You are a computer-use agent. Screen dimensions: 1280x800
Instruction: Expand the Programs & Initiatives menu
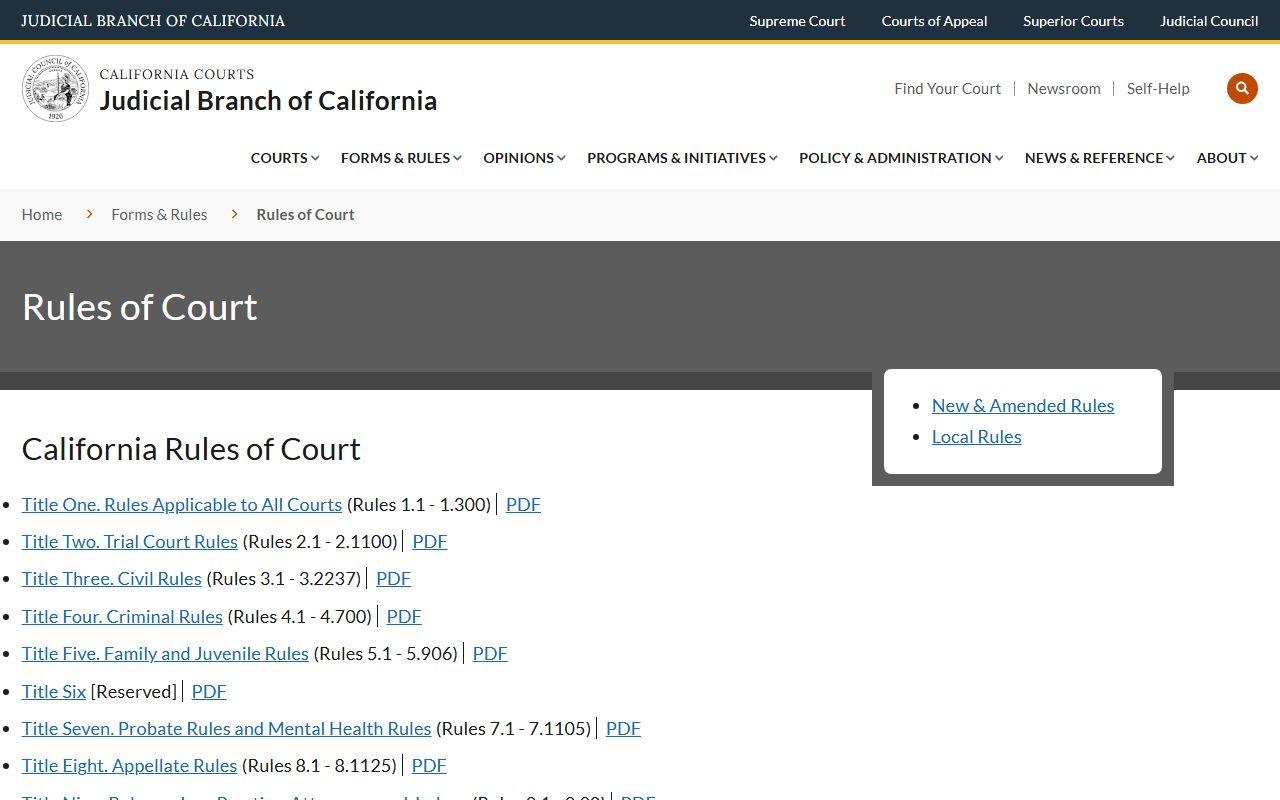(x=682, y=158)
